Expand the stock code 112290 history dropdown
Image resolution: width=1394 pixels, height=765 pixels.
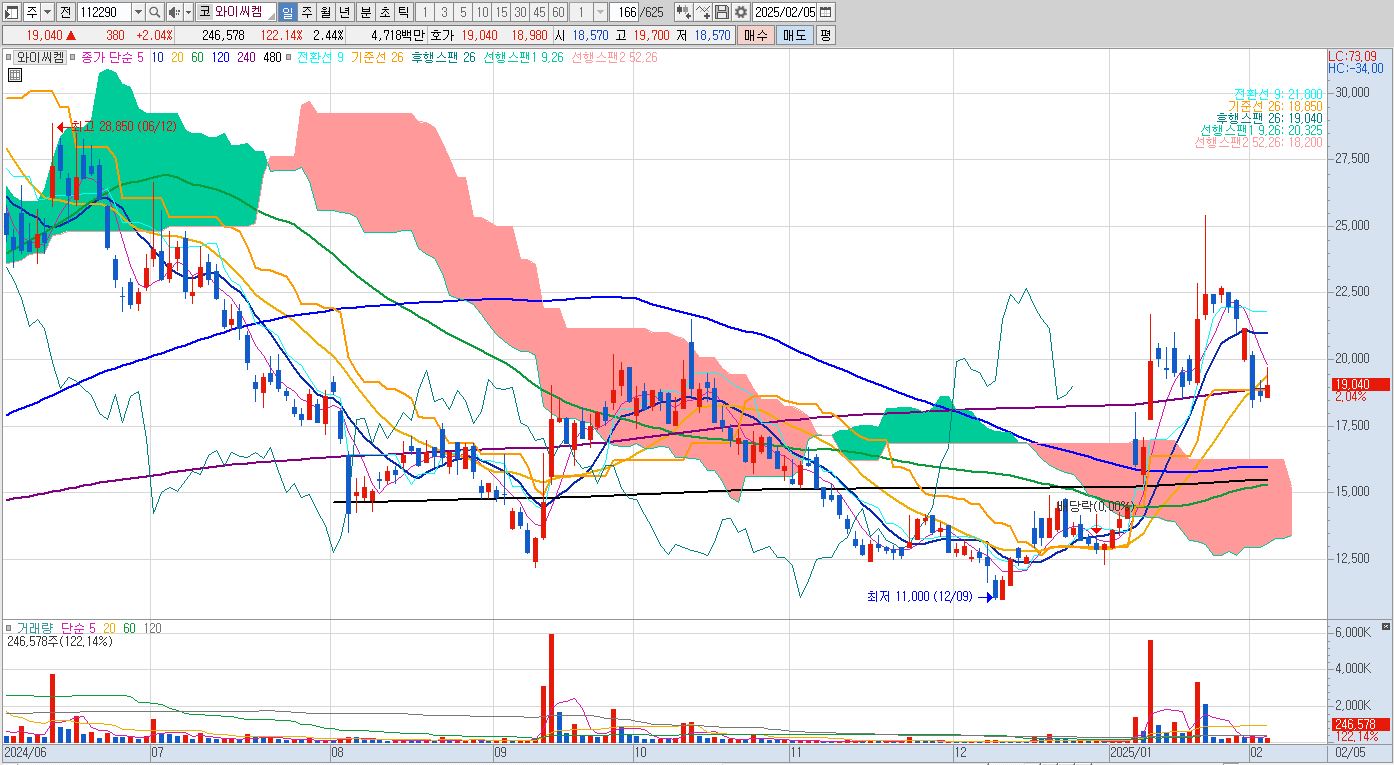(x=137, y=12)
